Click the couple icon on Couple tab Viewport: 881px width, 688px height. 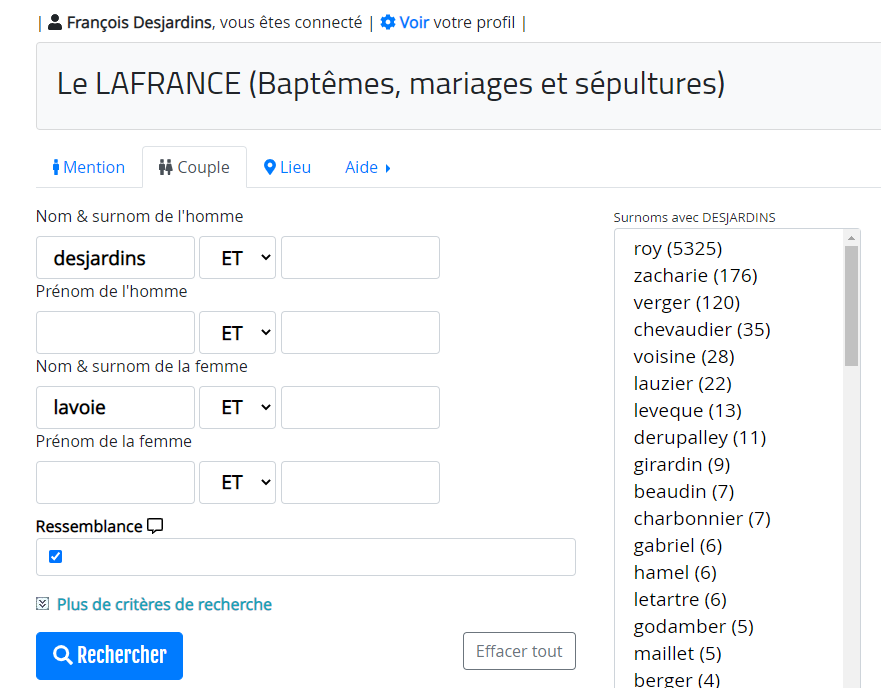pyautogui.click(x=165, y=167)
